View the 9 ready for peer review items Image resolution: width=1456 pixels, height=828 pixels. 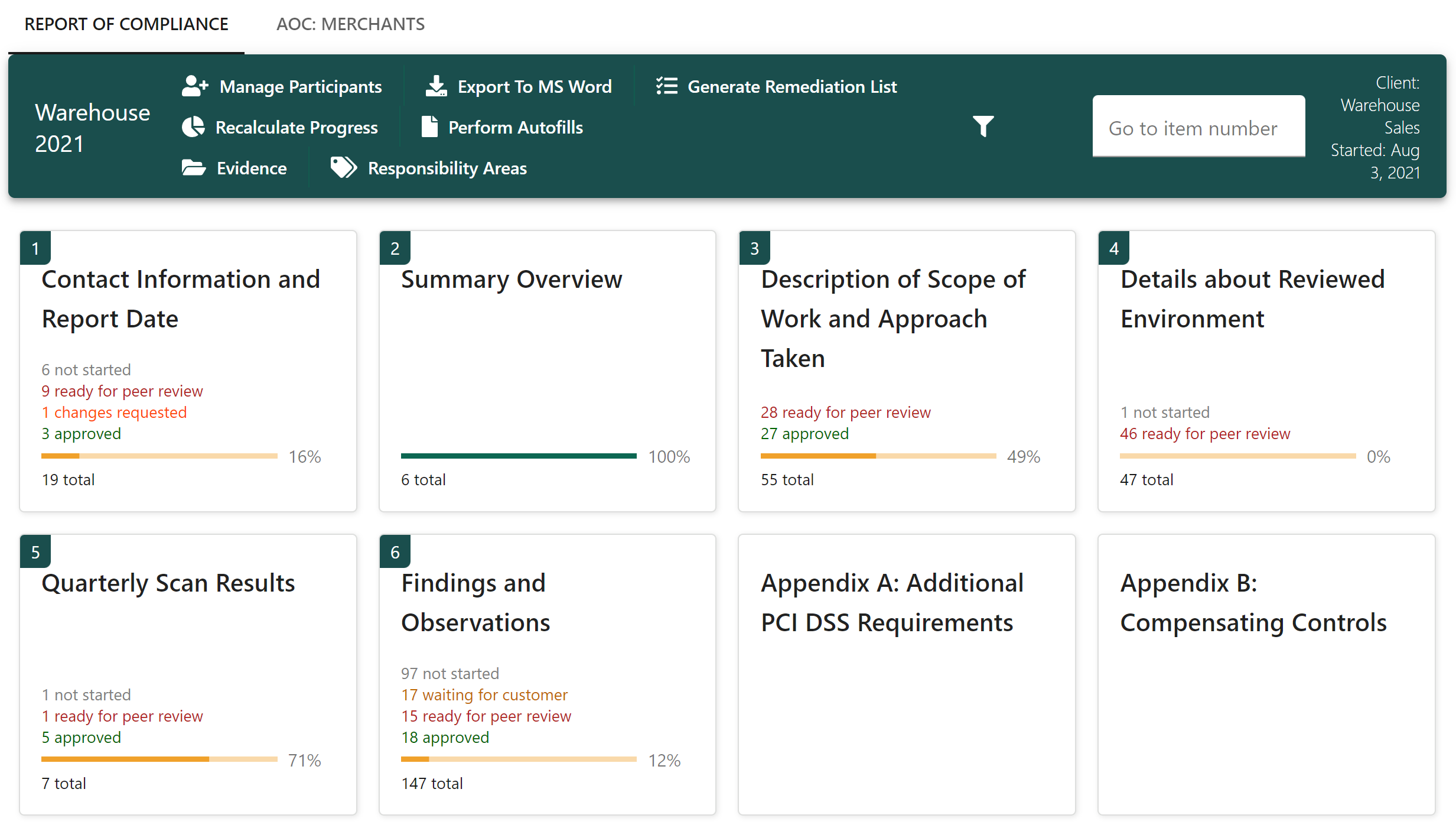pyautogui.click(x=121, y=391)
